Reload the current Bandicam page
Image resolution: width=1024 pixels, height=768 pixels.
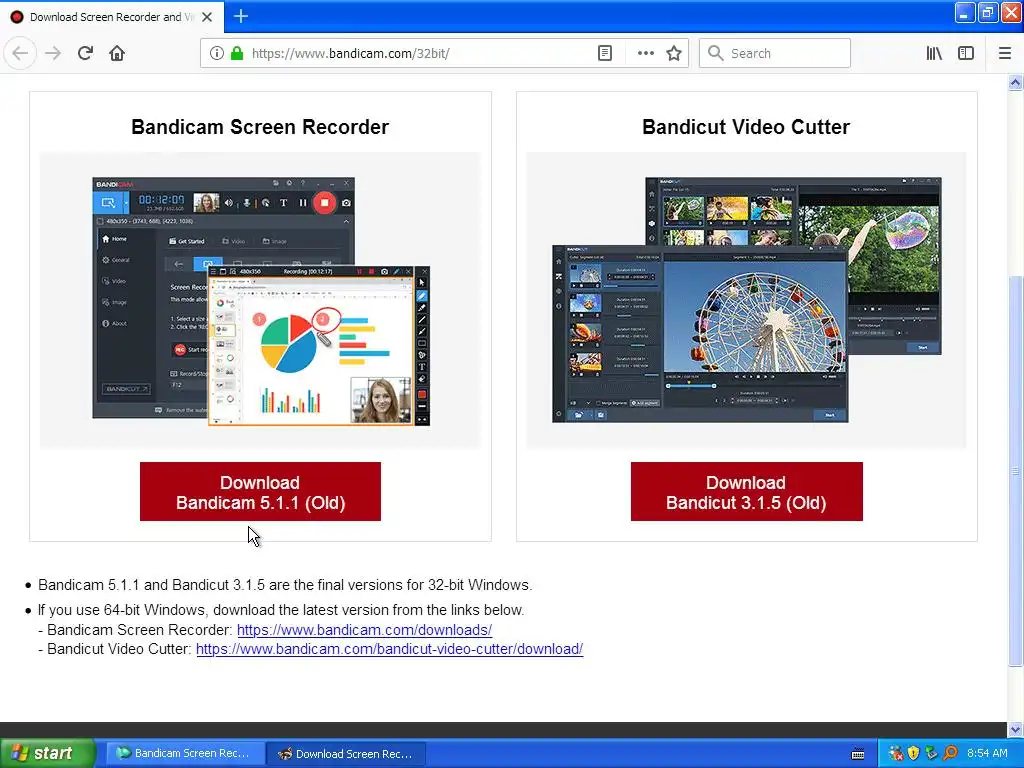[85, 53]
